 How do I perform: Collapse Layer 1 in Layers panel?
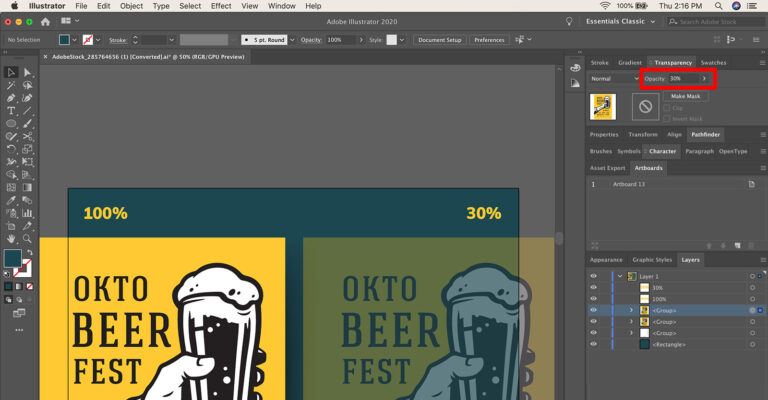[620, 276]
